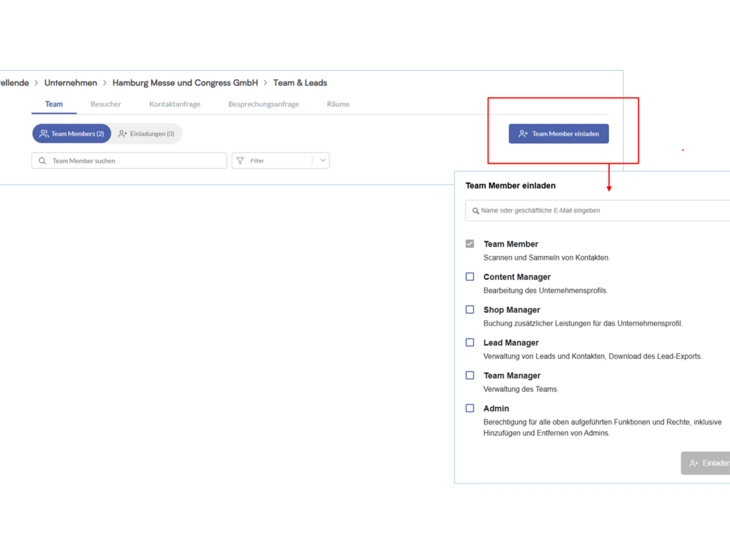730x548 pixels.
Task: Click the person icon on the Einladen button
Action: pos(694,463)
